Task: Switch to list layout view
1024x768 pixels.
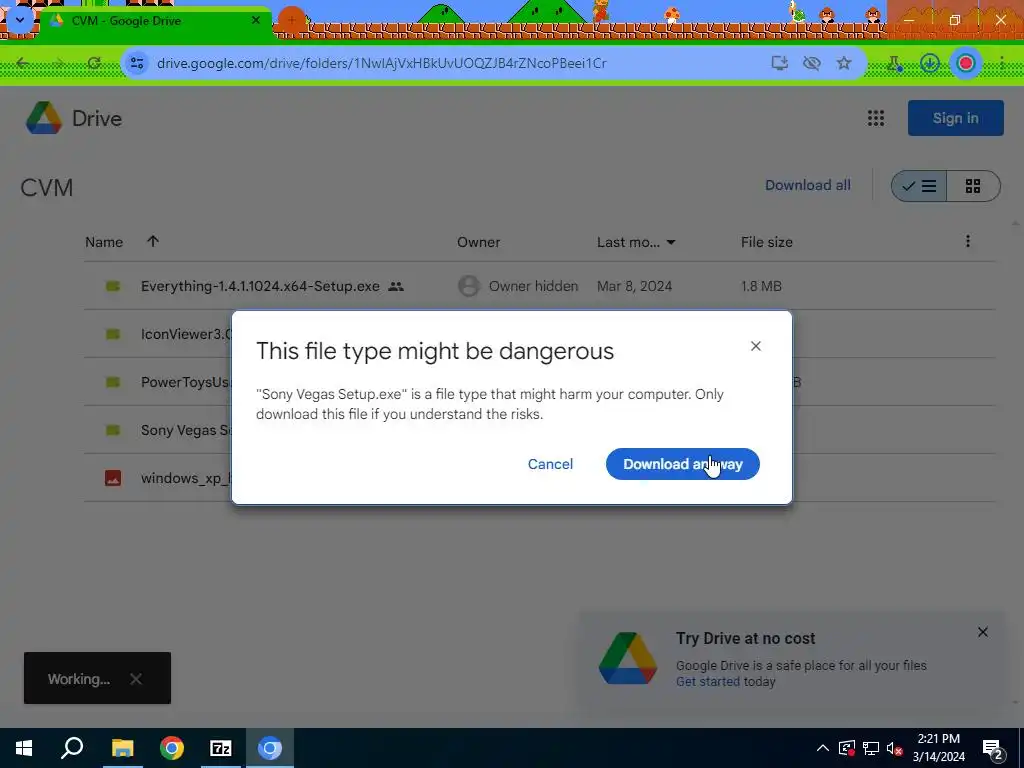Action: point(919,186)
